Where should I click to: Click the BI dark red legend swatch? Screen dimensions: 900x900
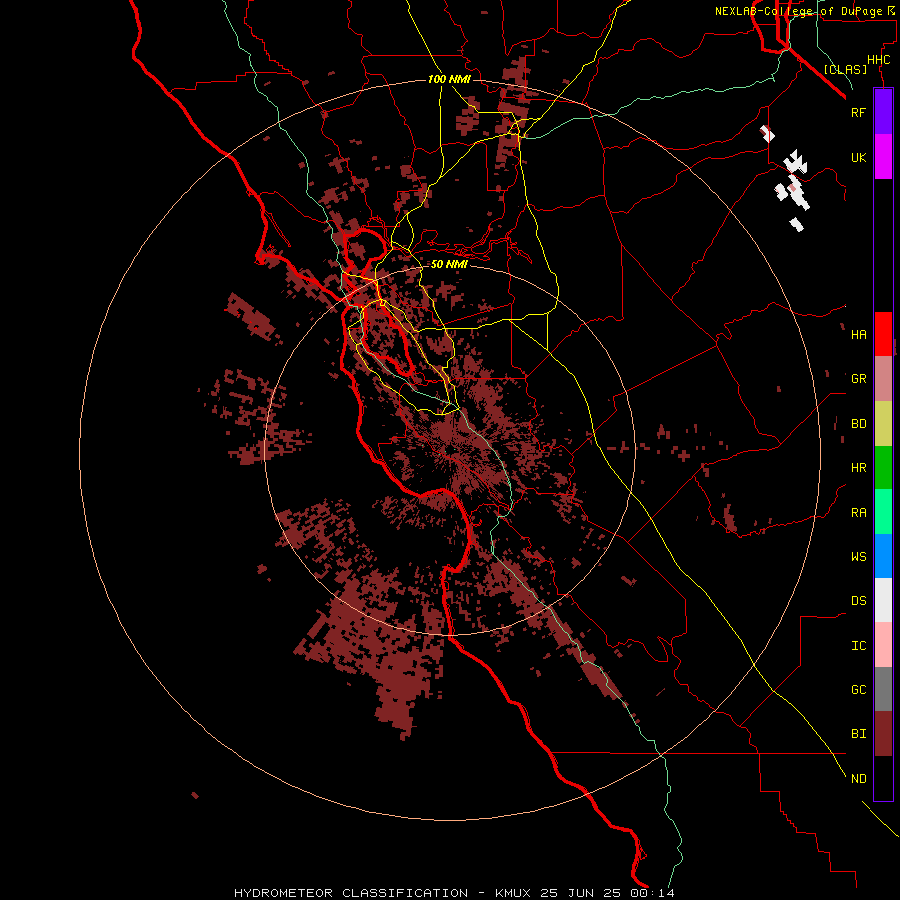click(883, 734)
